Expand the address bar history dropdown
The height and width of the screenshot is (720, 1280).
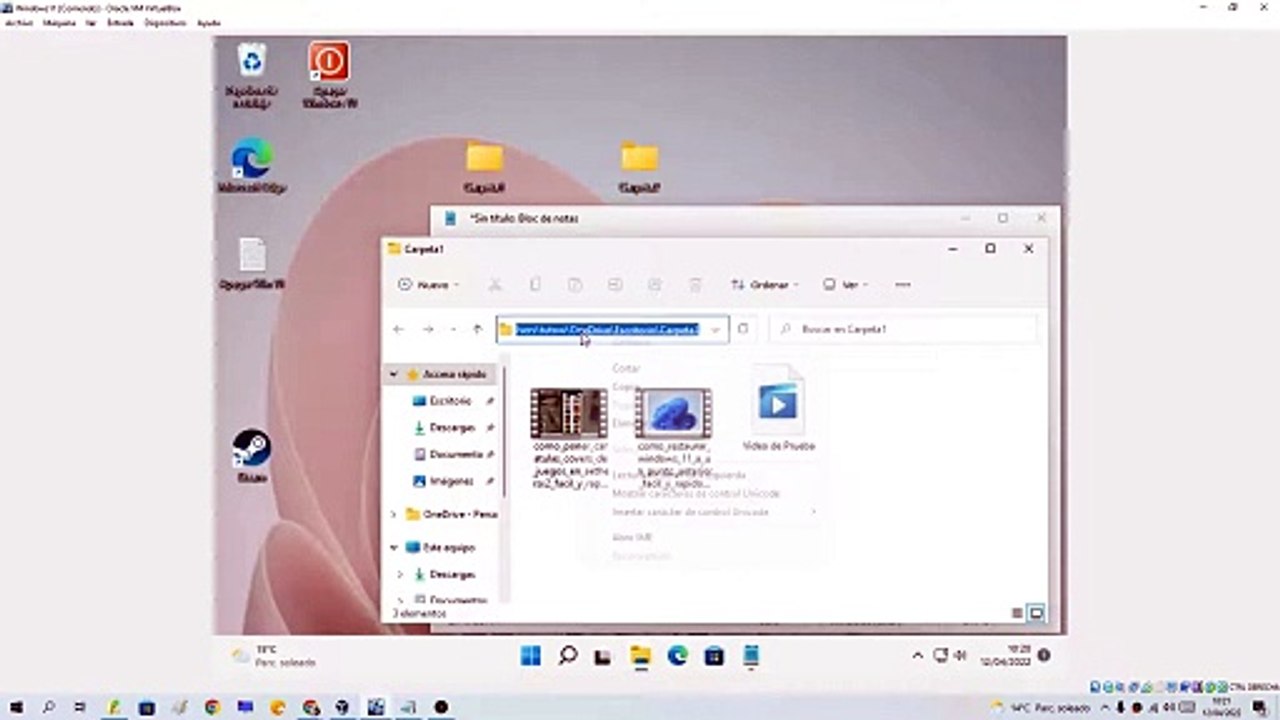(715, 329)
